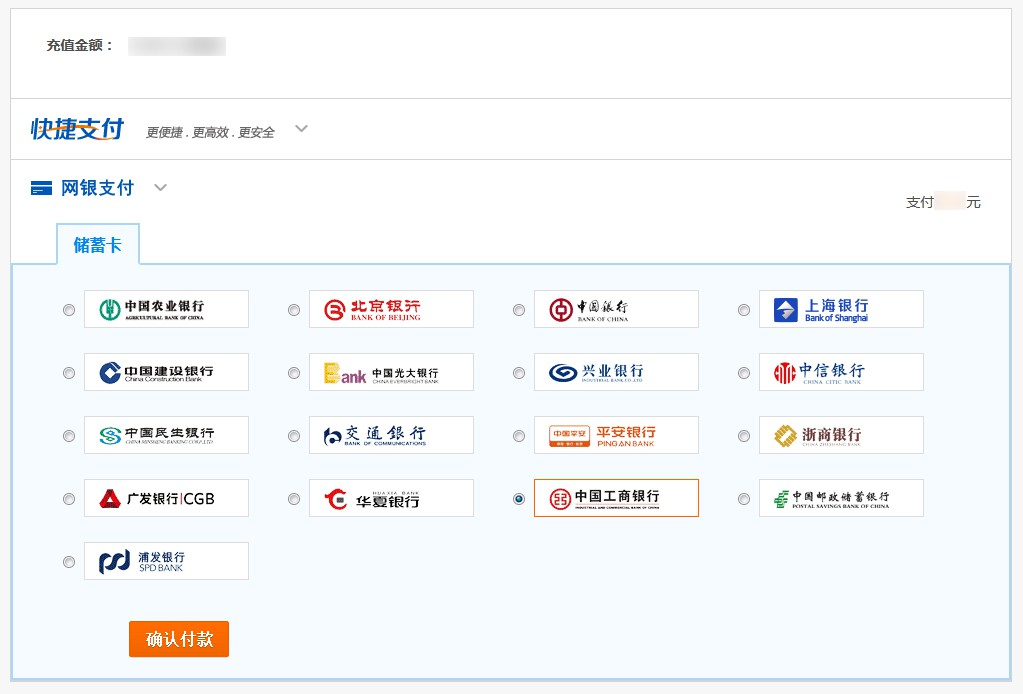Click the 北京银行 logo card

[391, 309]
